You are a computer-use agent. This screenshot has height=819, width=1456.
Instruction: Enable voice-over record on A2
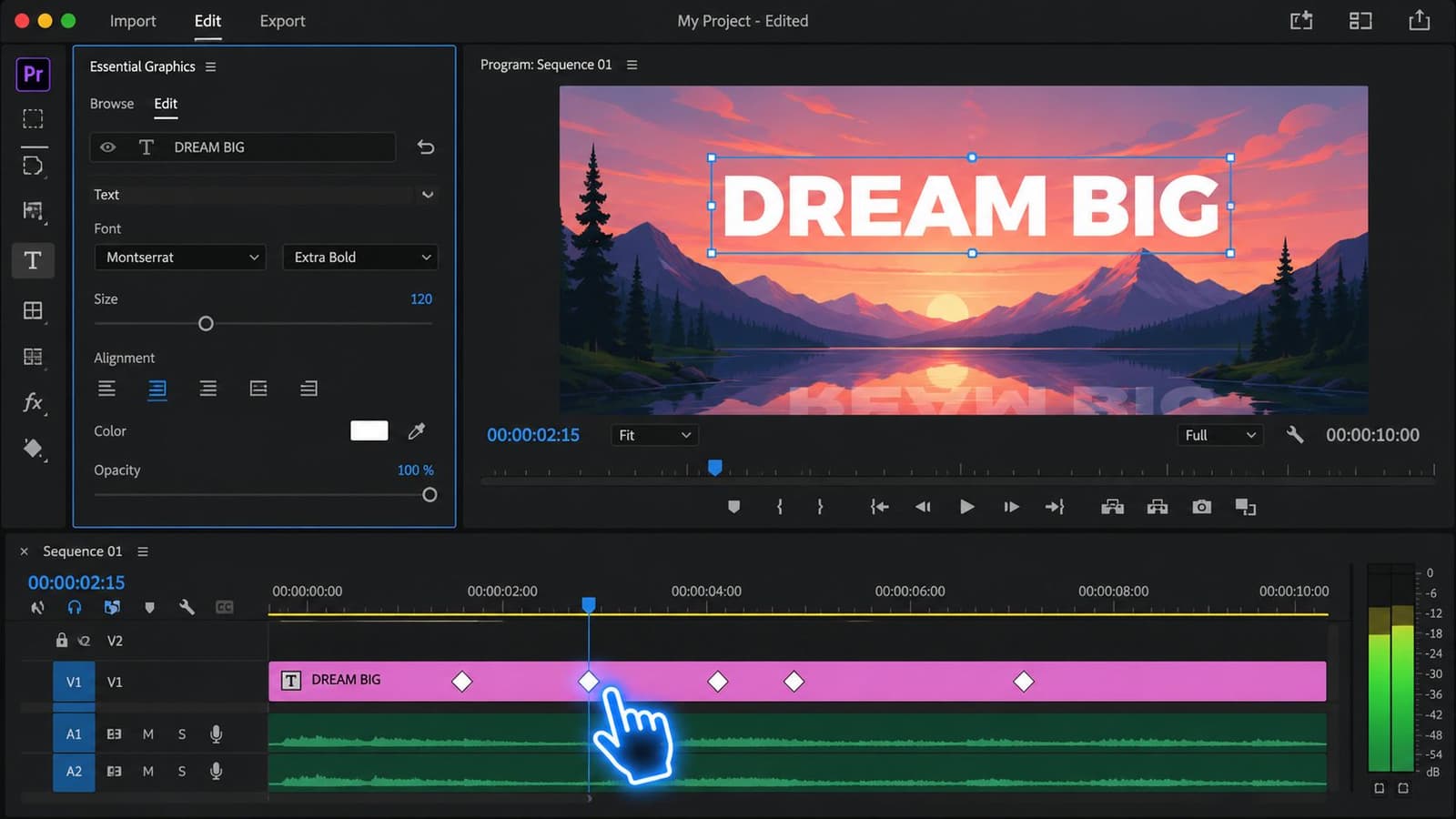pyautogui.click(x=216, y=772)
